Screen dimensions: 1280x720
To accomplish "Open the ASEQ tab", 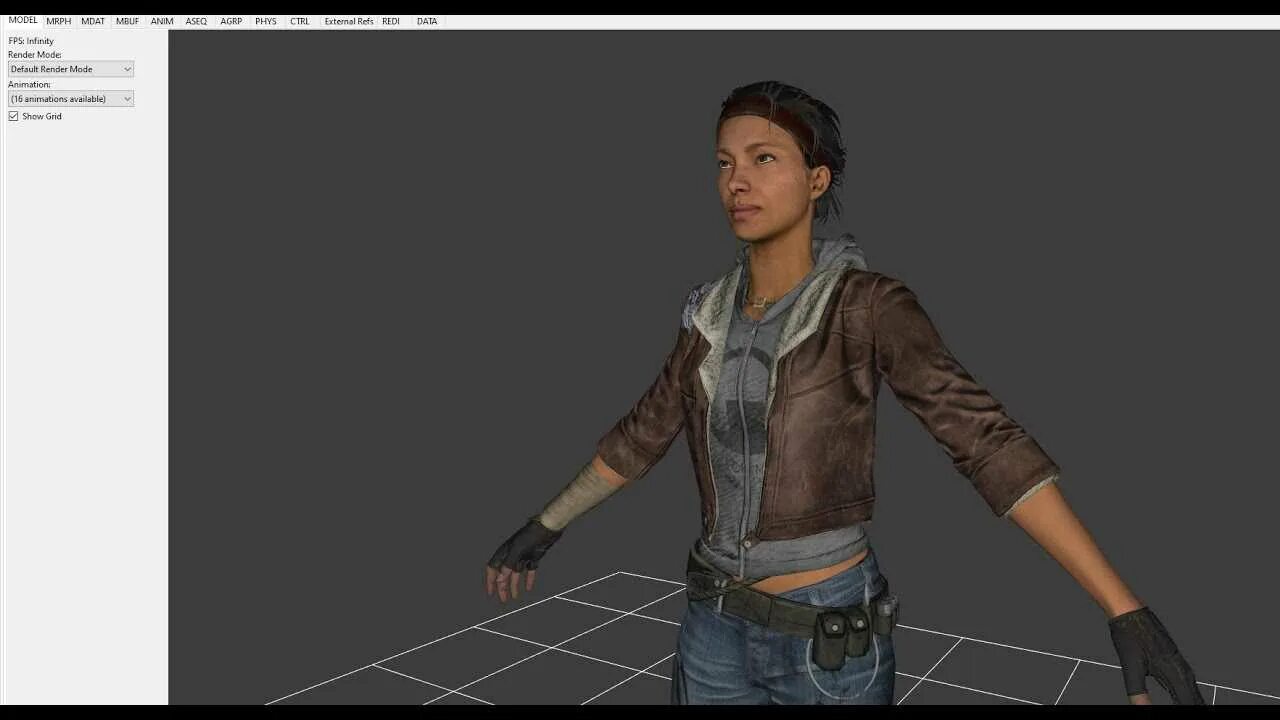I will click(x=196, y=21).
